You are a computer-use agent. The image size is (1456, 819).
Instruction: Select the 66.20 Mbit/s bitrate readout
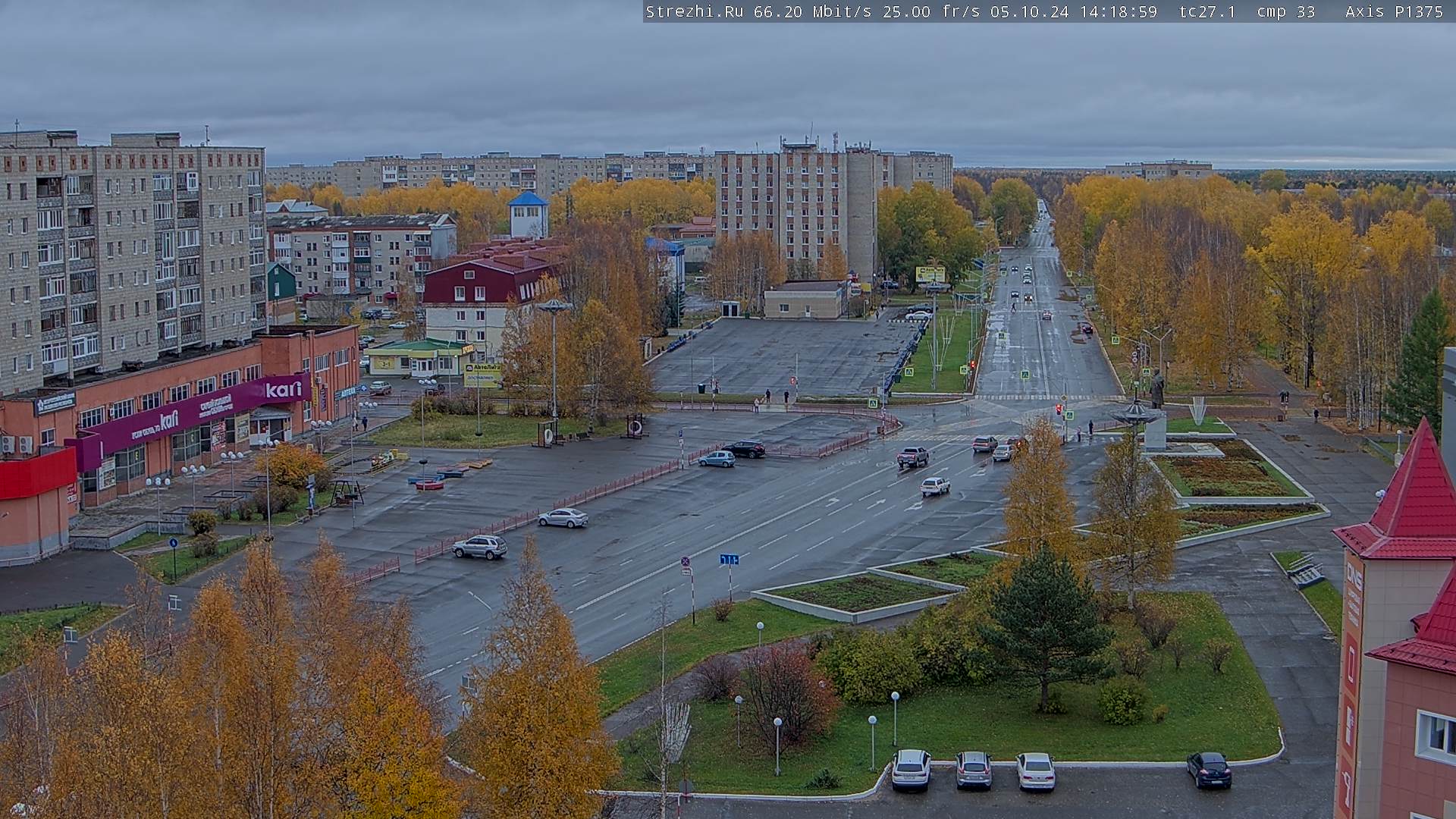(x=812, y=11)
